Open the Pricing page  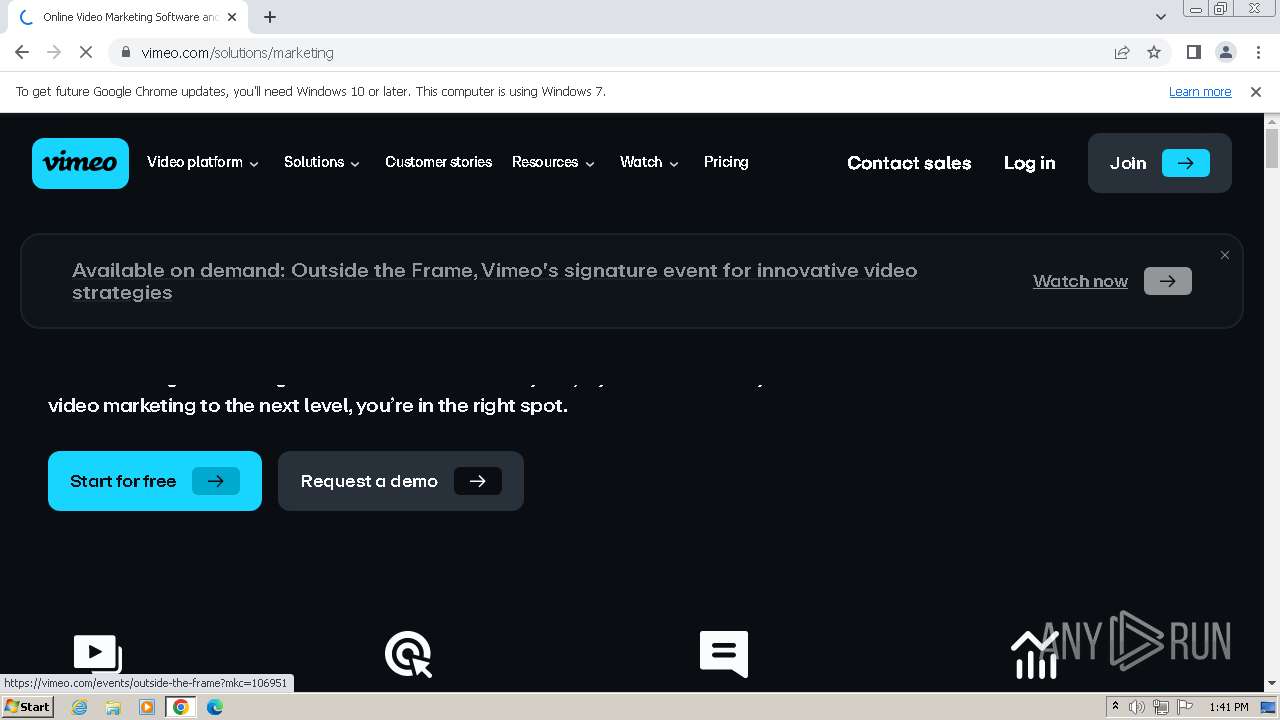coord(726,162)
